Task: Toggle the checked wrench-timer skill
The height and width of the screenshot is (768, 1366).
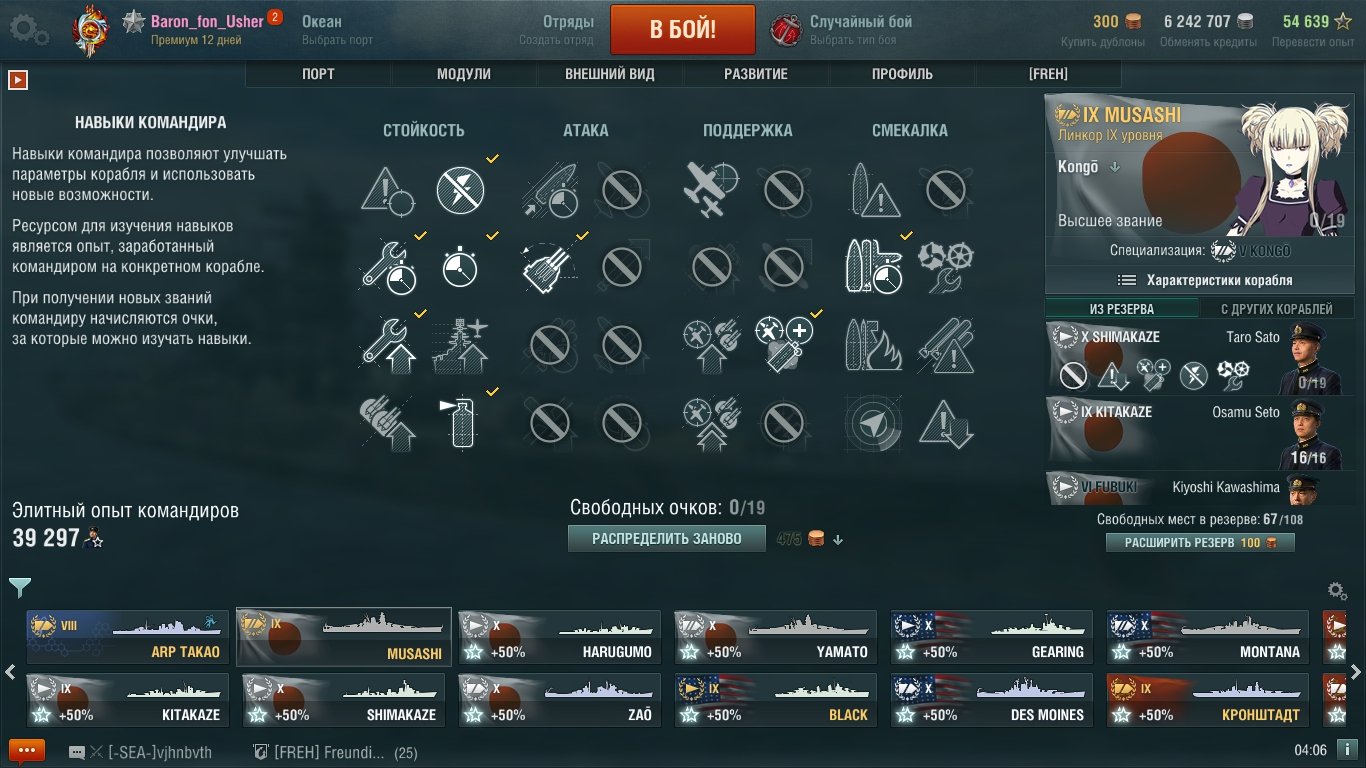Action: coord(389,265)
